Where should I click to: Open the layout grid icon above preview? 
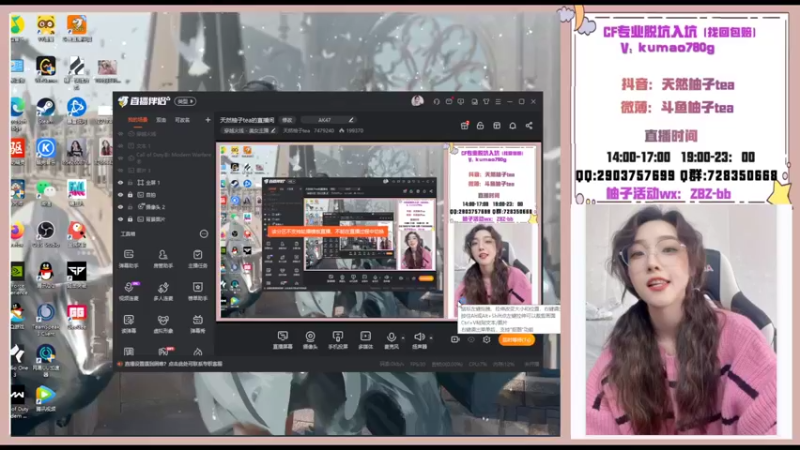pyautogui.click(x=496, y=126)
